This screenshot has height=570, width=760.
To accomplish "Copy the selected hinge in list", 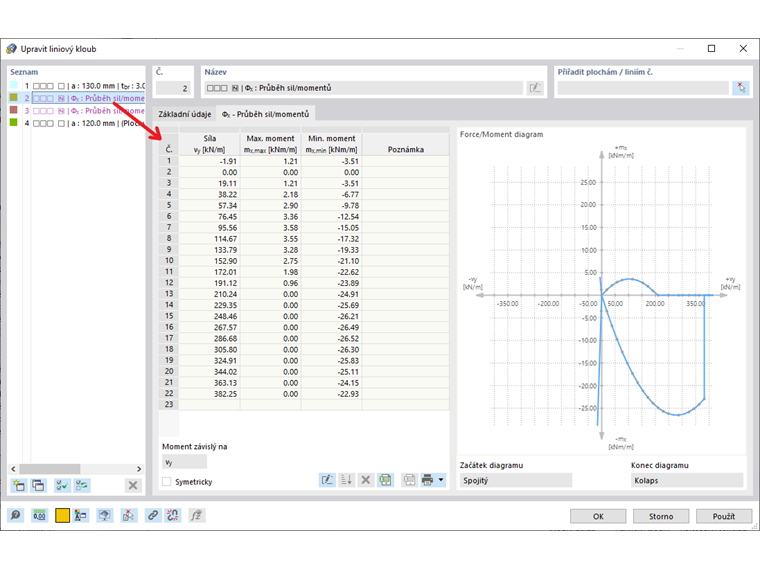I will click(x=38, y=485).
